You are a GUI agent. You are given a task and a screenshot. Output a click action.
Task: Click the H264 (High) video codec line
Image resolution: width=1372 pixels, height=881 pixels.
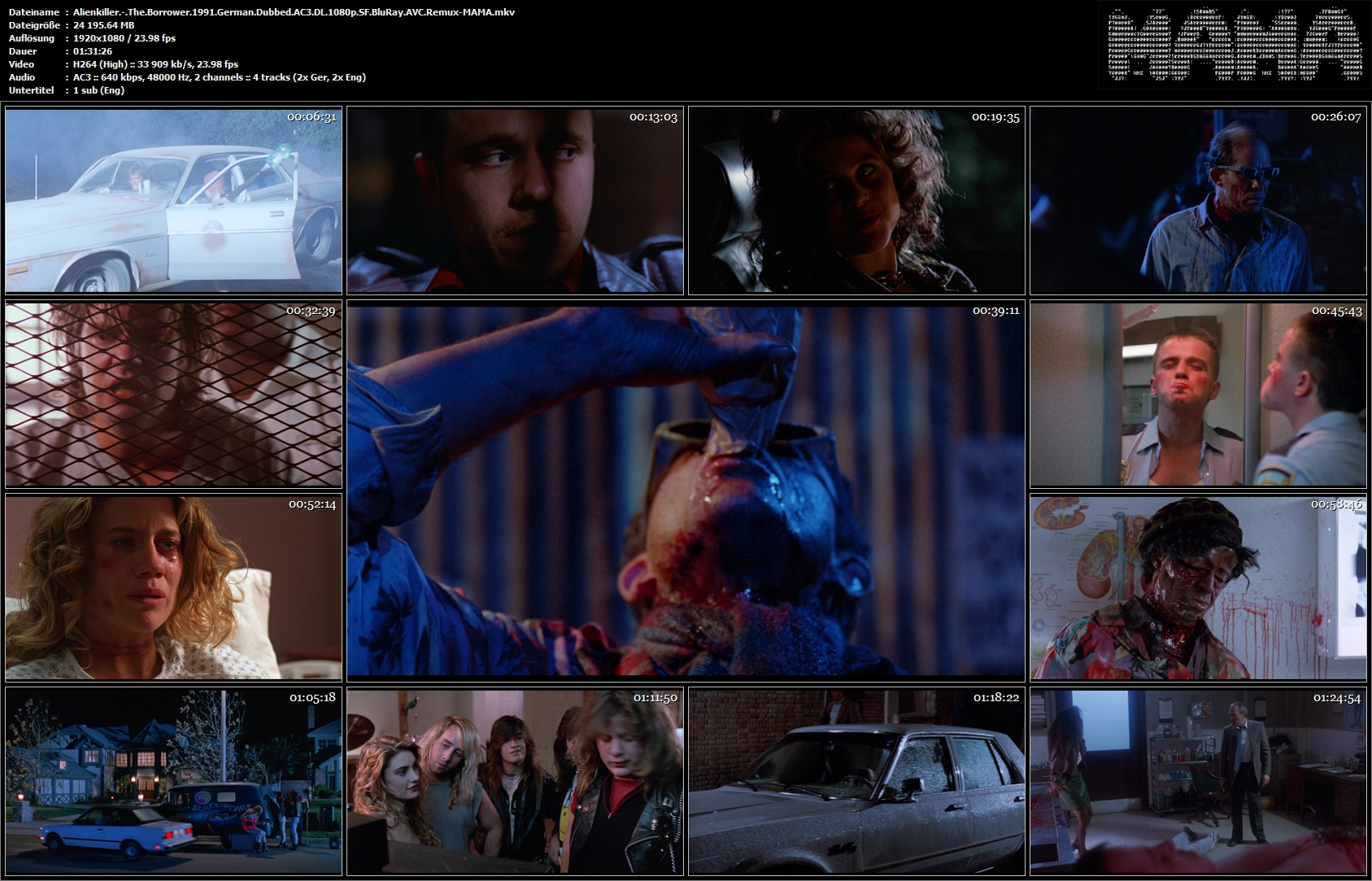[x=155, y=64]
